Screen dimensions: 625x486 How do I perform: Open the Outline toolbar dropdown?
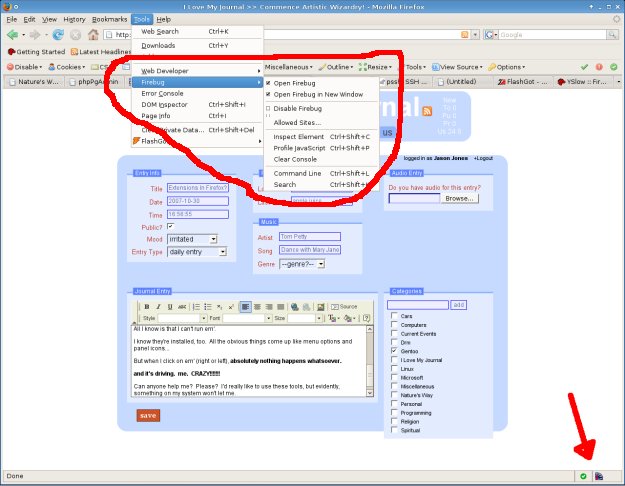[336, 67]
